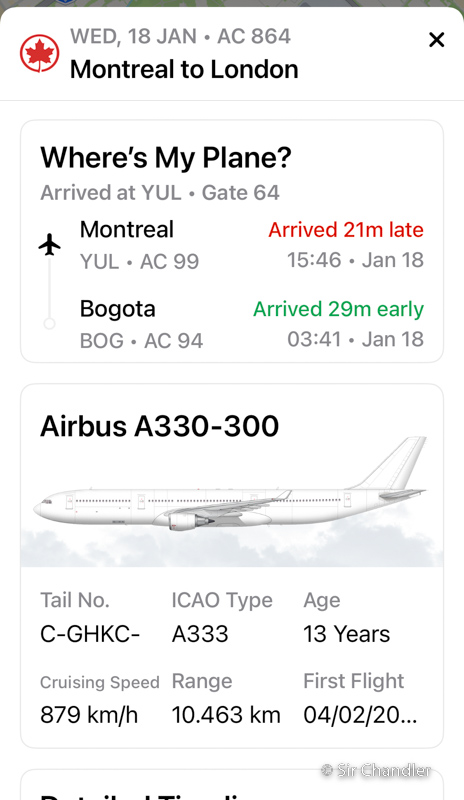Tap the Arrived 29m early status

tap(338, 309)
